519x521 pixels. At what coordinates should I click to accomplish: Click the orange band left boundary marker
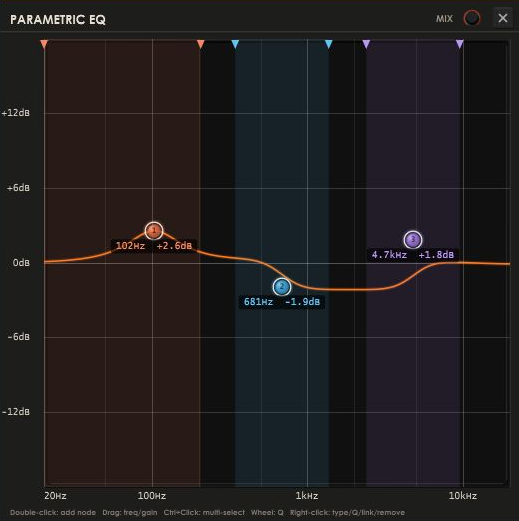44,44
